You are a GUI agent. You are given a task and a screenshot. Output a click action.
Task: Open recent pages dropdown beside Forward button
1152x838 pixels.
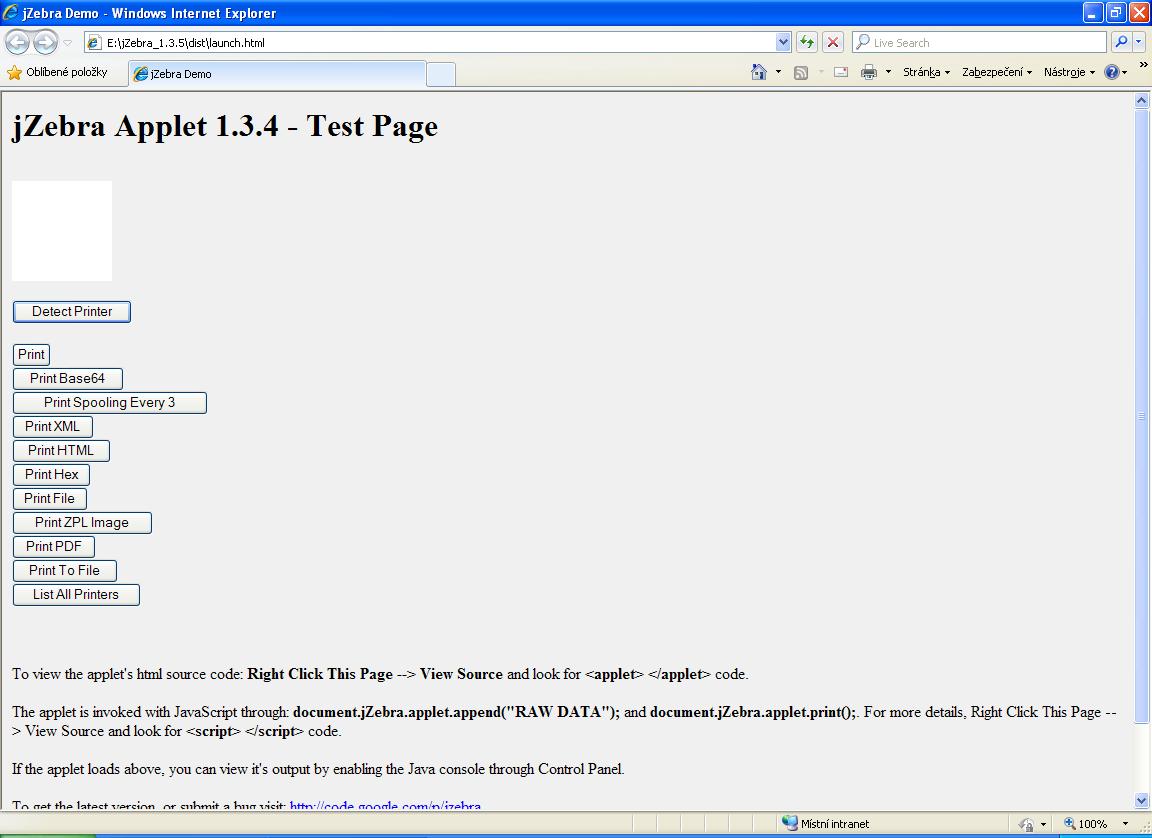click(x=68, y=43)
